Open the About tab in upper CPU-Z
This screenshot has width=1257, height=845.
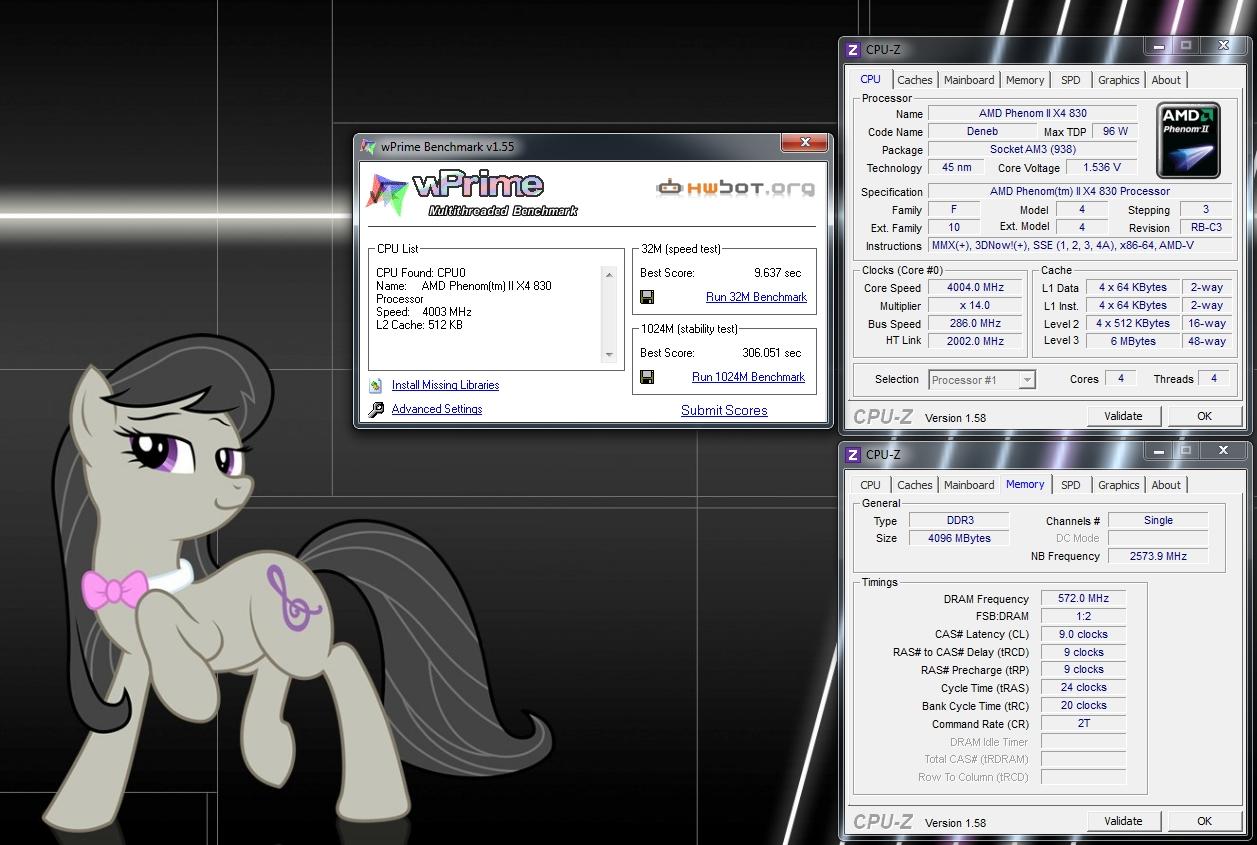[1166, 80]
